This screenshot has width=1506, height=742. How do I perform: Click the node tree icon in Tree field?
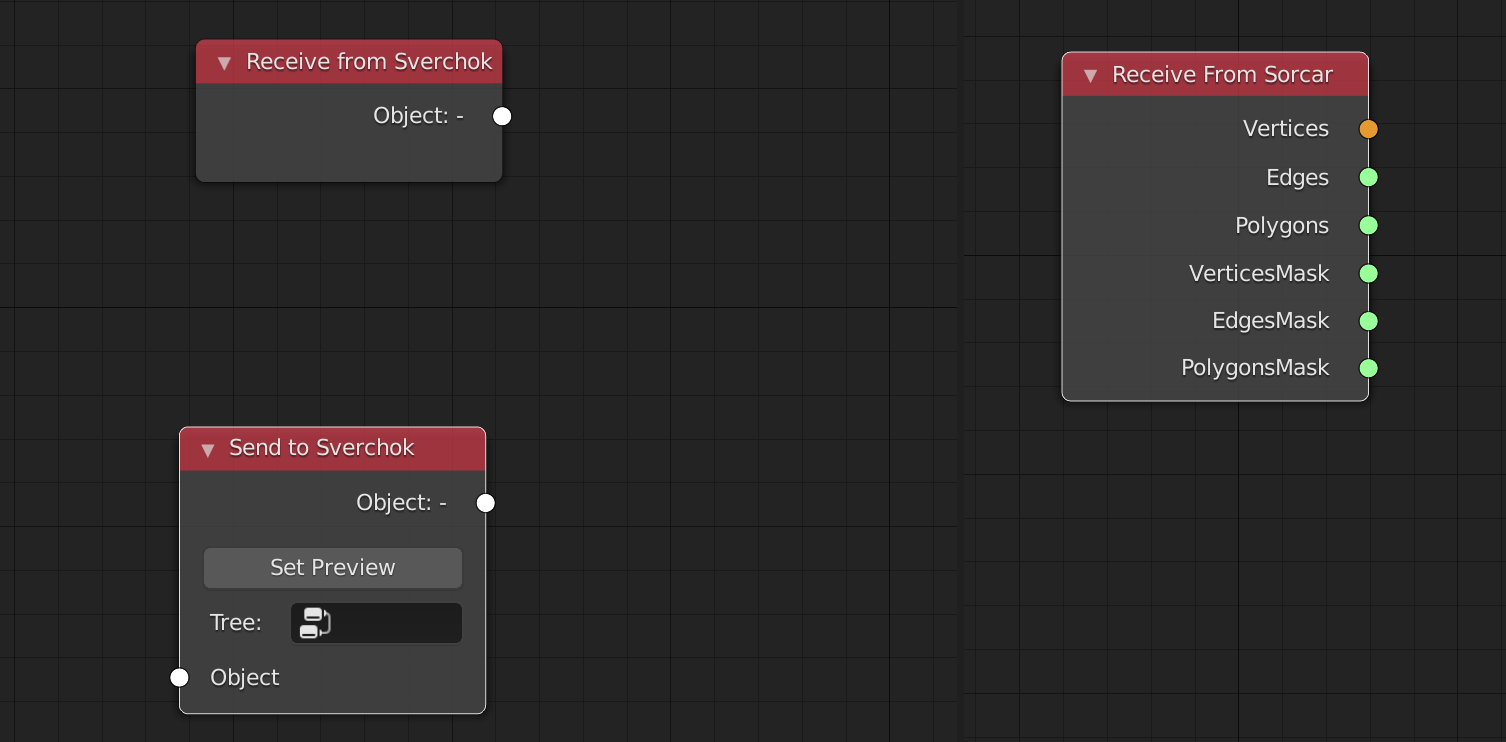coord(315,623)
